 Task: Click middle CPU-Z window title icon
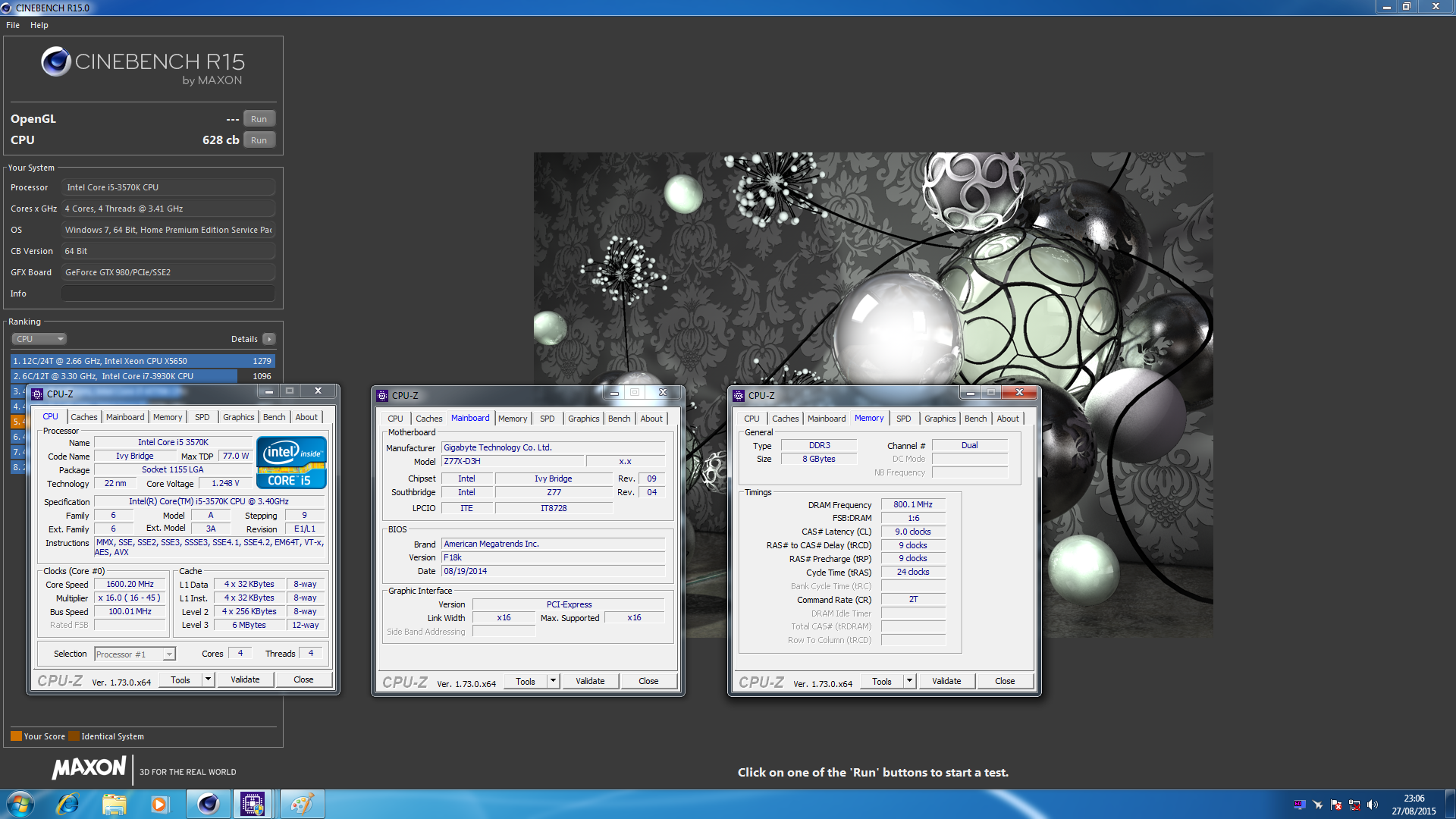tap(382, 395)
